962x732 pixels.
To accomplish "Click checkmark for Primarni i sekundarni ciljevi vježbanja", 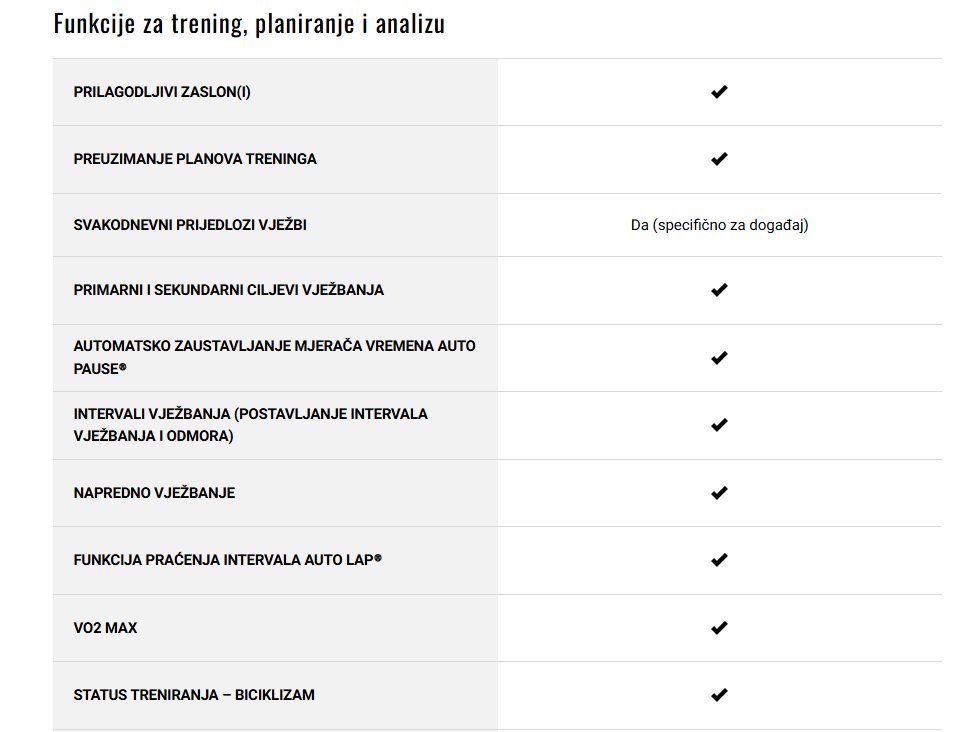I will (x=719, y=290).
